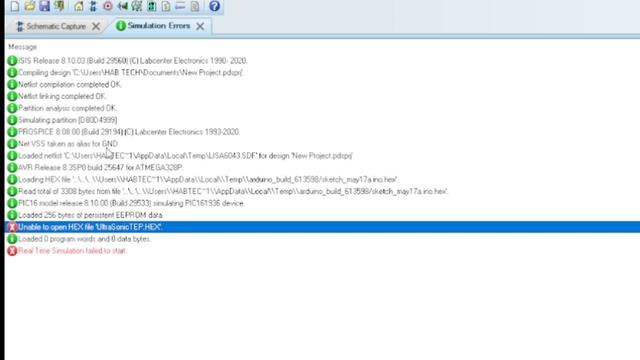Open the Design Explorer icon
The width and height of the screenshot is (640, 360).
coord(151,6)
